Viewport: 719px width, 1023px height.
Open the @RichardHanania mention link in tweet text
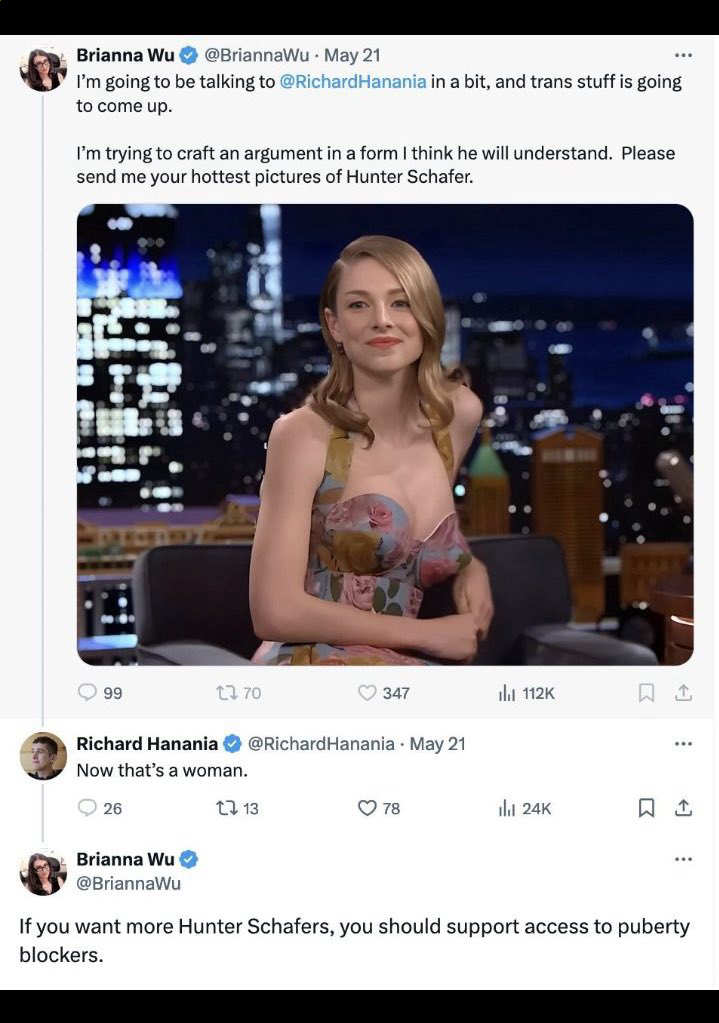(x=352, y=82)
